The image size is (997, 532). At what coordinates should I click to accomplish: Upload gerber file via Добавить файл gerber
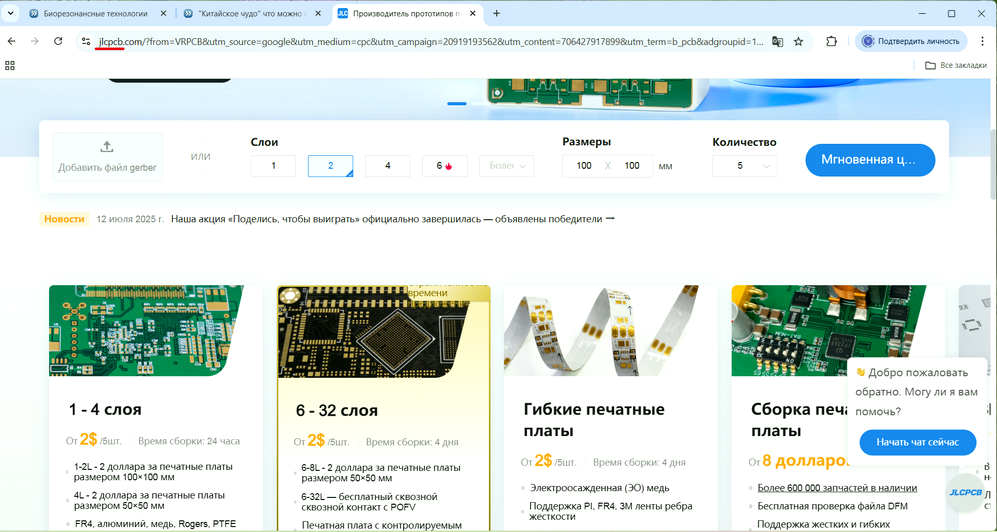107,157
